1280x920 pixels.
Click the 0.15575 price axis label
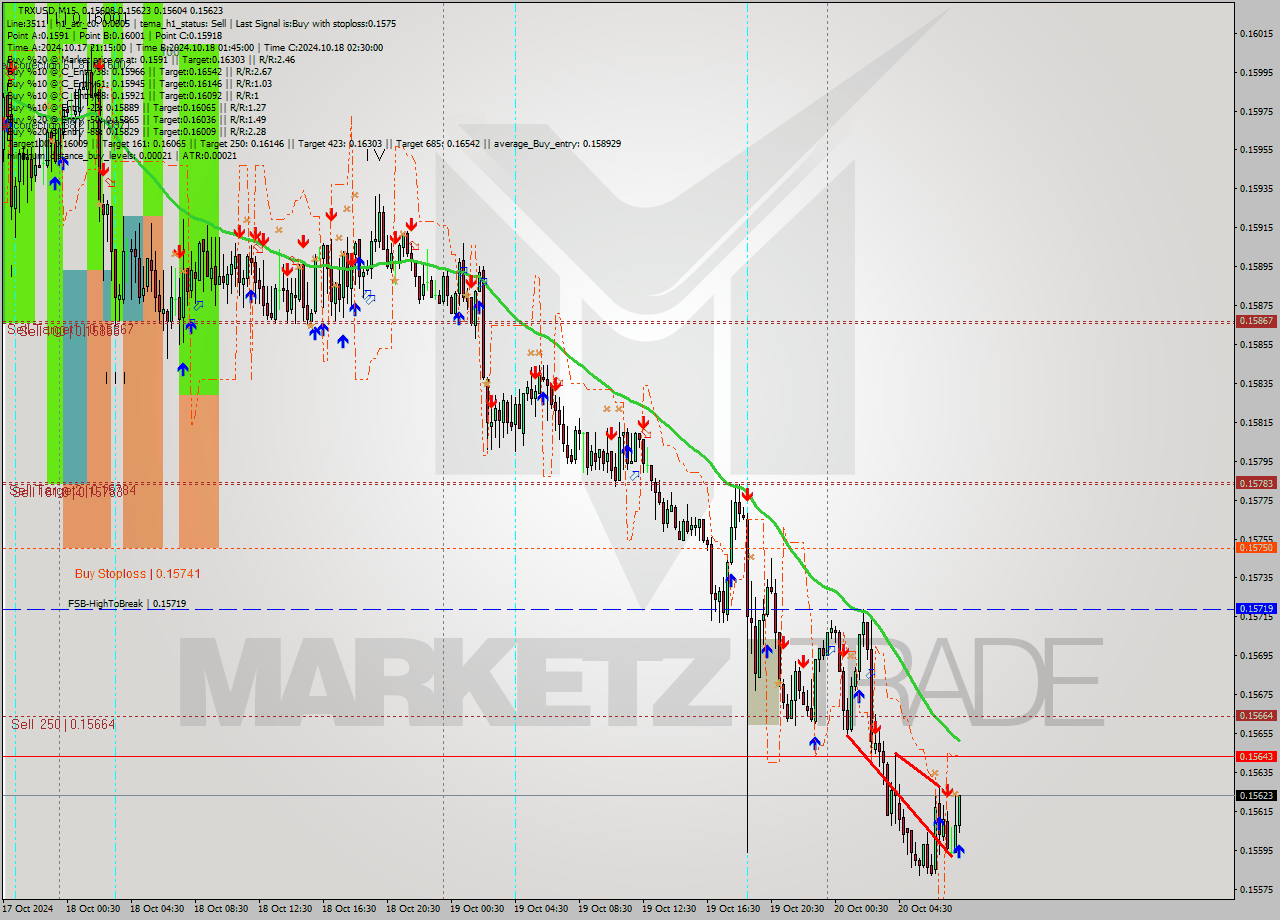(x=1256, y=890)
